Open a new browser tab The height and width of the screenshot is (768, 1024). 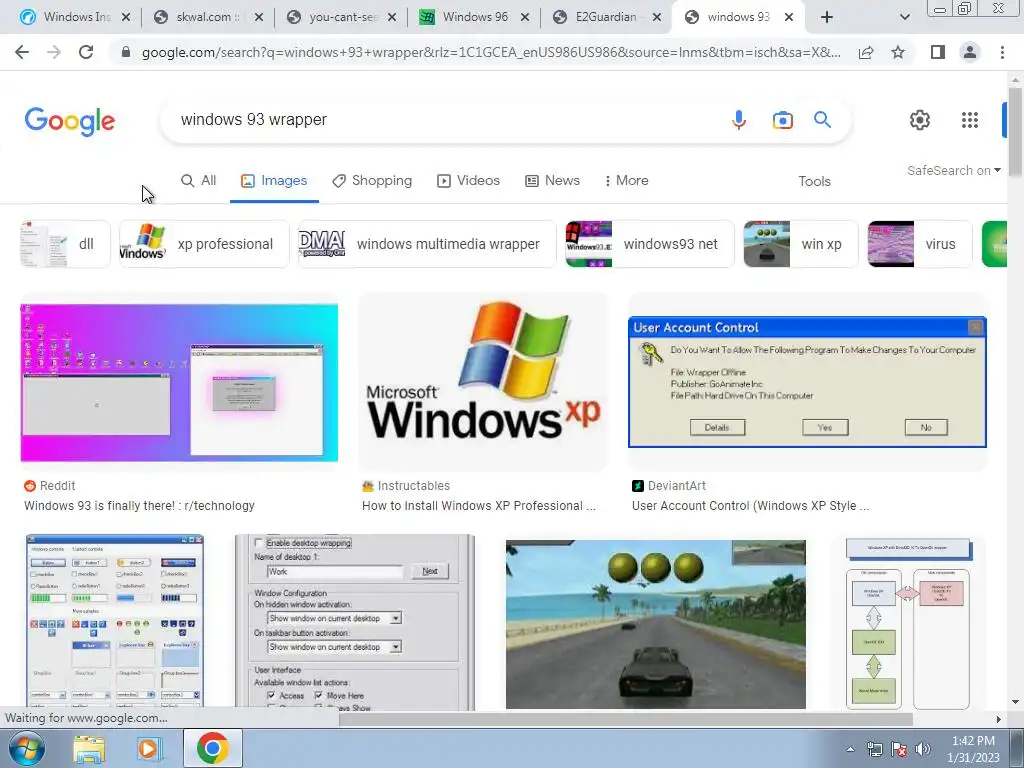tap(827, 17)
